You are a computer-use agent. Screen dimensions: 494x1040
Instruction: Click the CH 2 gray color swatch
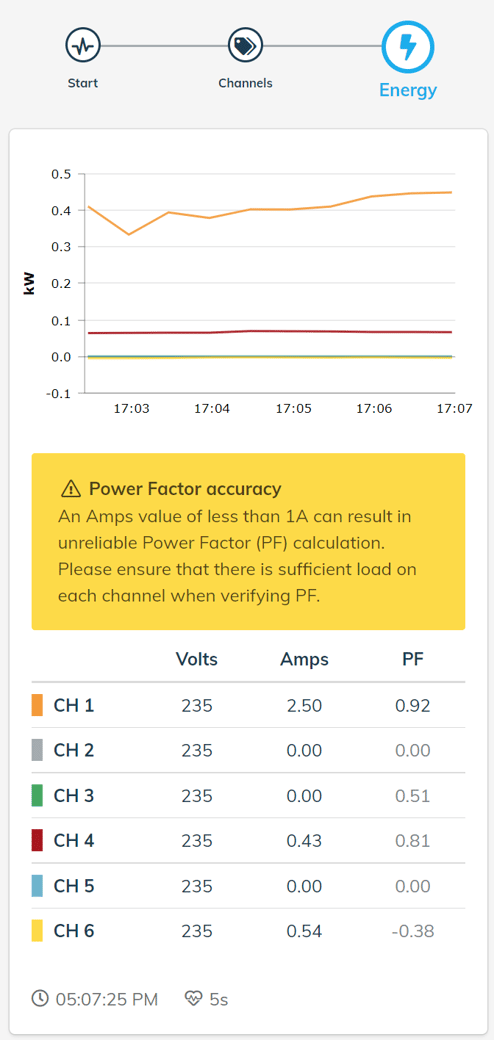click(37, 750)
